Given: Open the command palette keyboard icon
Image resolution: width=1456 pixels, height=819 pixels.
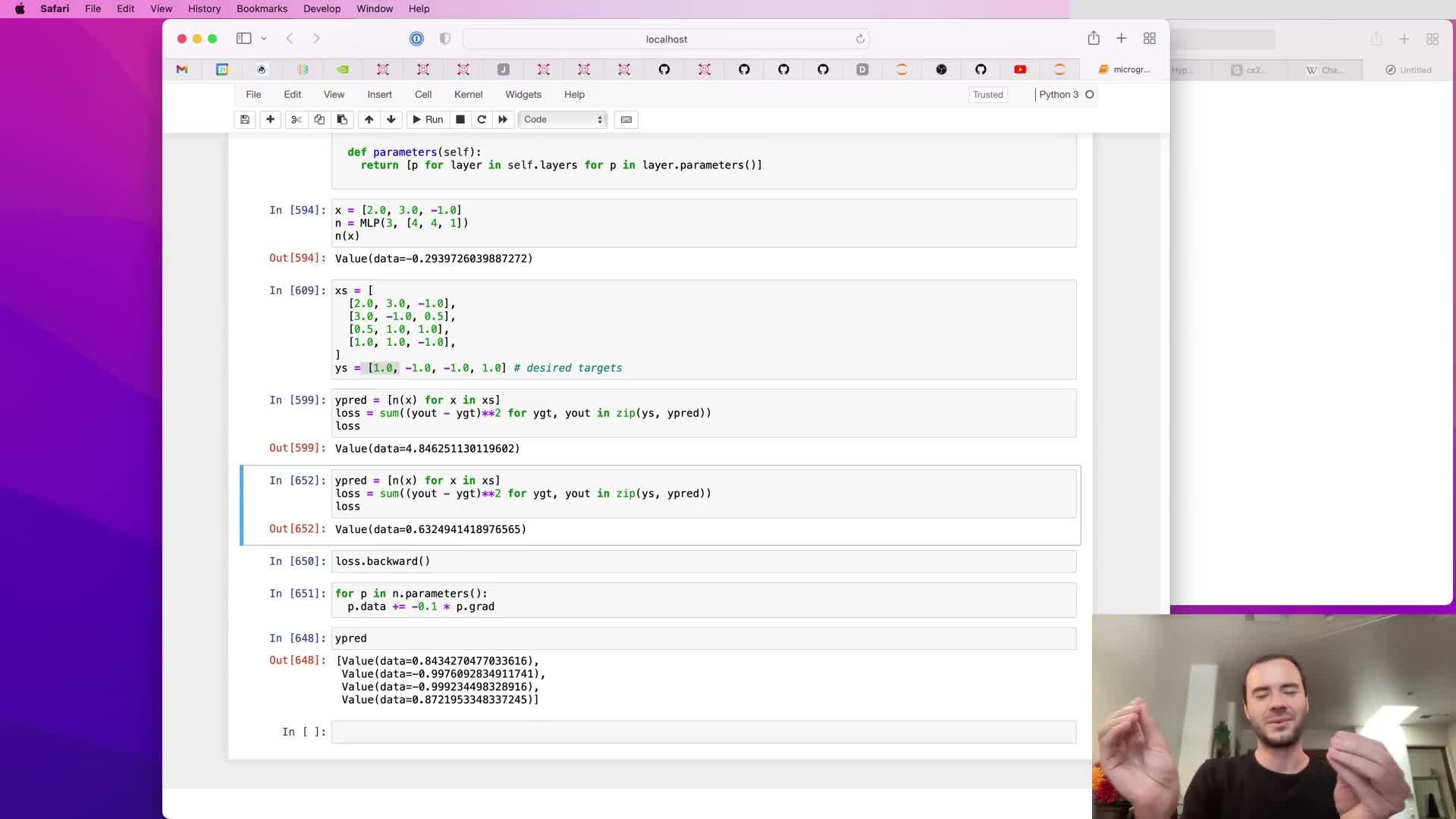Looking at the screenshot, I should point(626,119).
